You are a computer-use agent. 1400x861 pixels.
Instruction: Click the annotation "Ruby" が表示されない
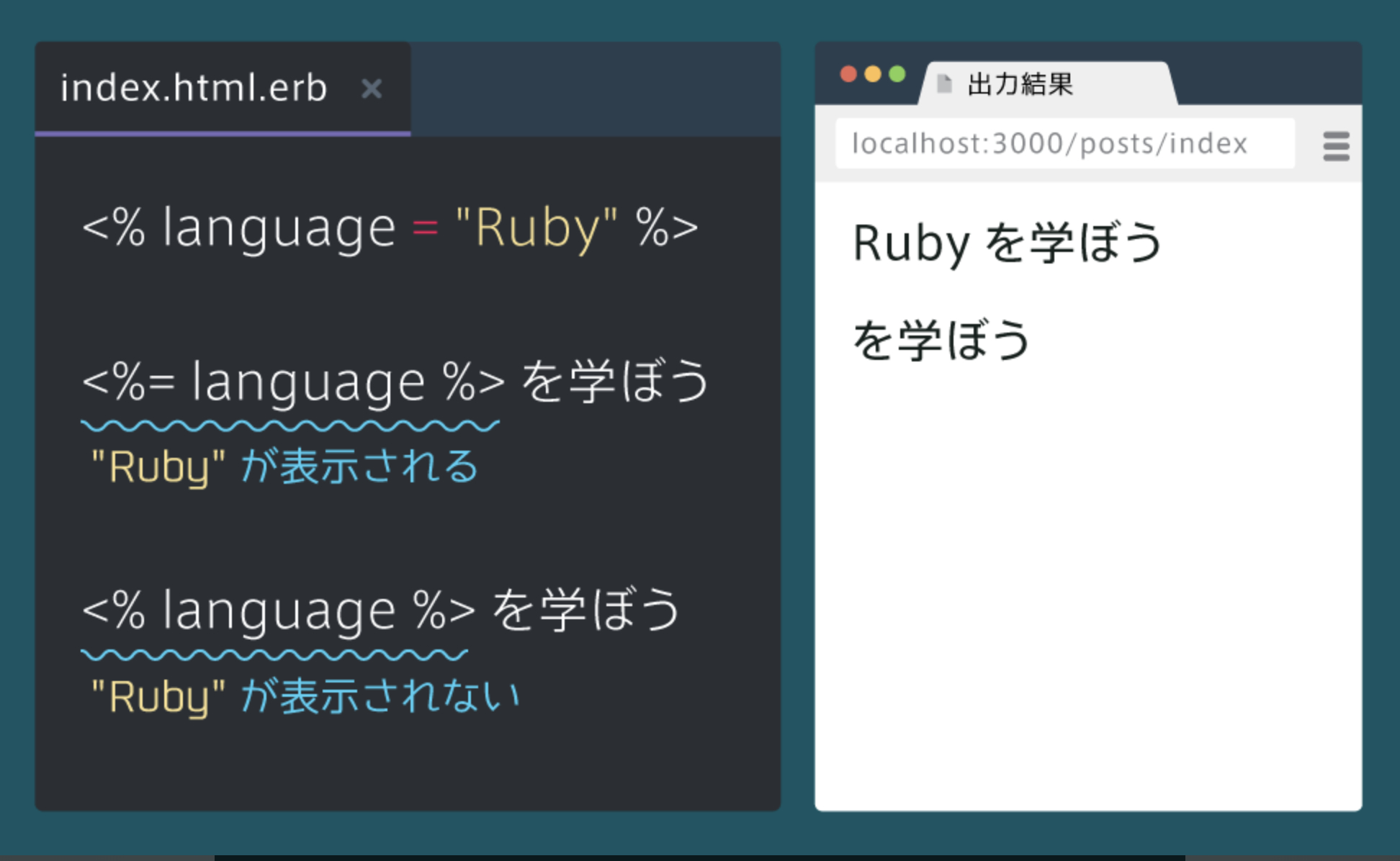305,697
